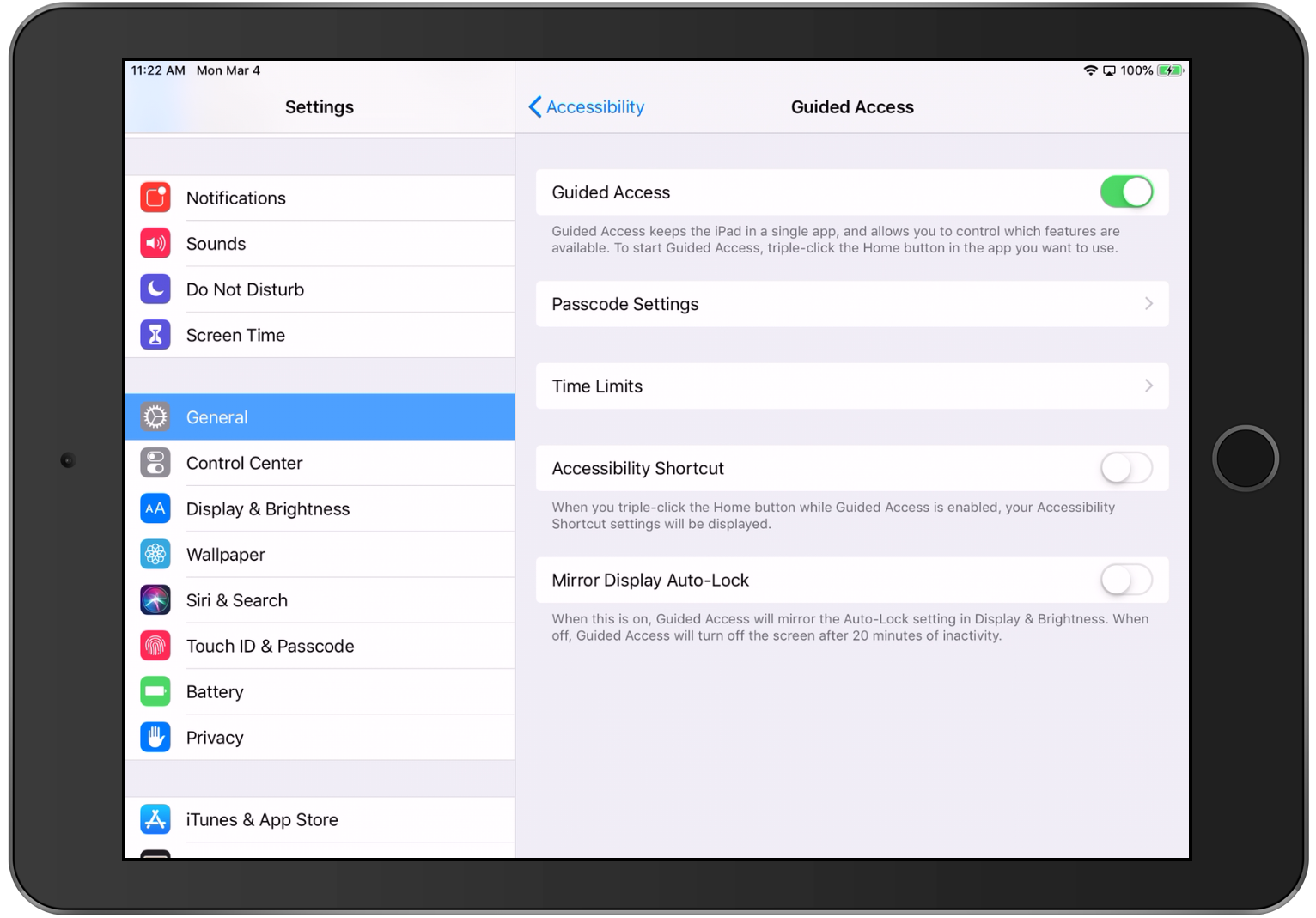The width and height of the screenshot is (1316, 918).
Task: Open iTunes & App Store settings
Action: coord(320,819)
